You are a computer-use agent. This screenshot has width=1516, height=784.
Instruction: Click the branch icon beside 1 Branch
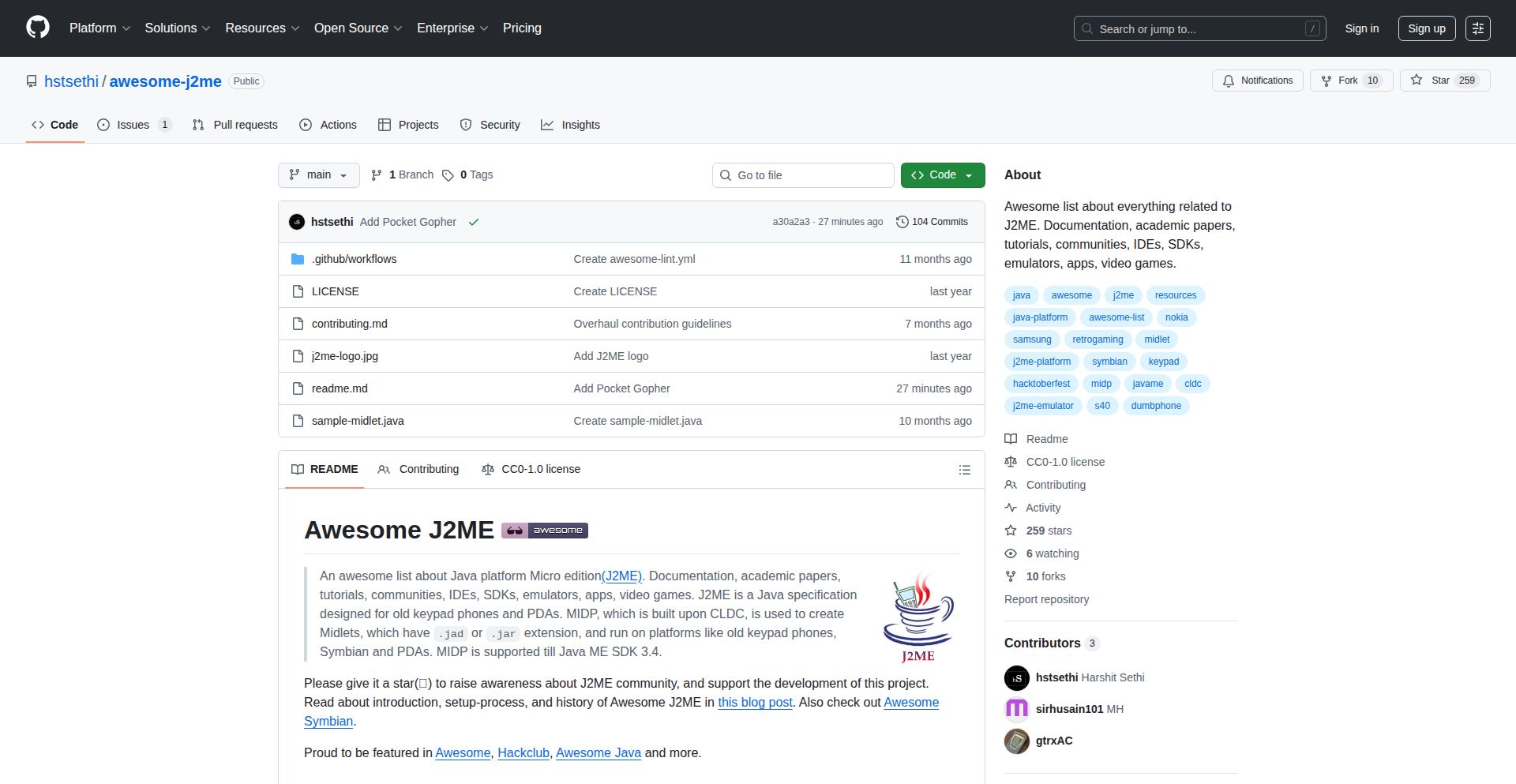click(x=377, y=175)
